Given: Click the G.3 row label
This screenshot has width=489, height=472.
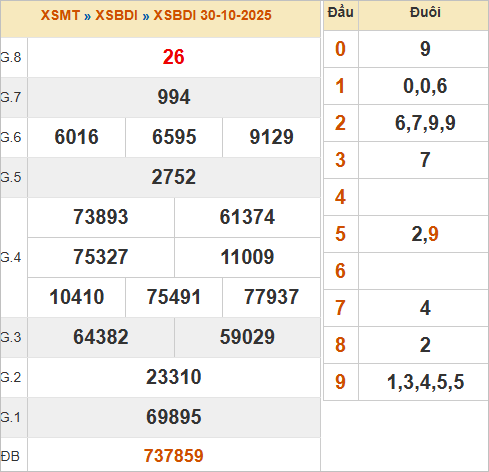Looking at the screenshot, I should (11, 337).
